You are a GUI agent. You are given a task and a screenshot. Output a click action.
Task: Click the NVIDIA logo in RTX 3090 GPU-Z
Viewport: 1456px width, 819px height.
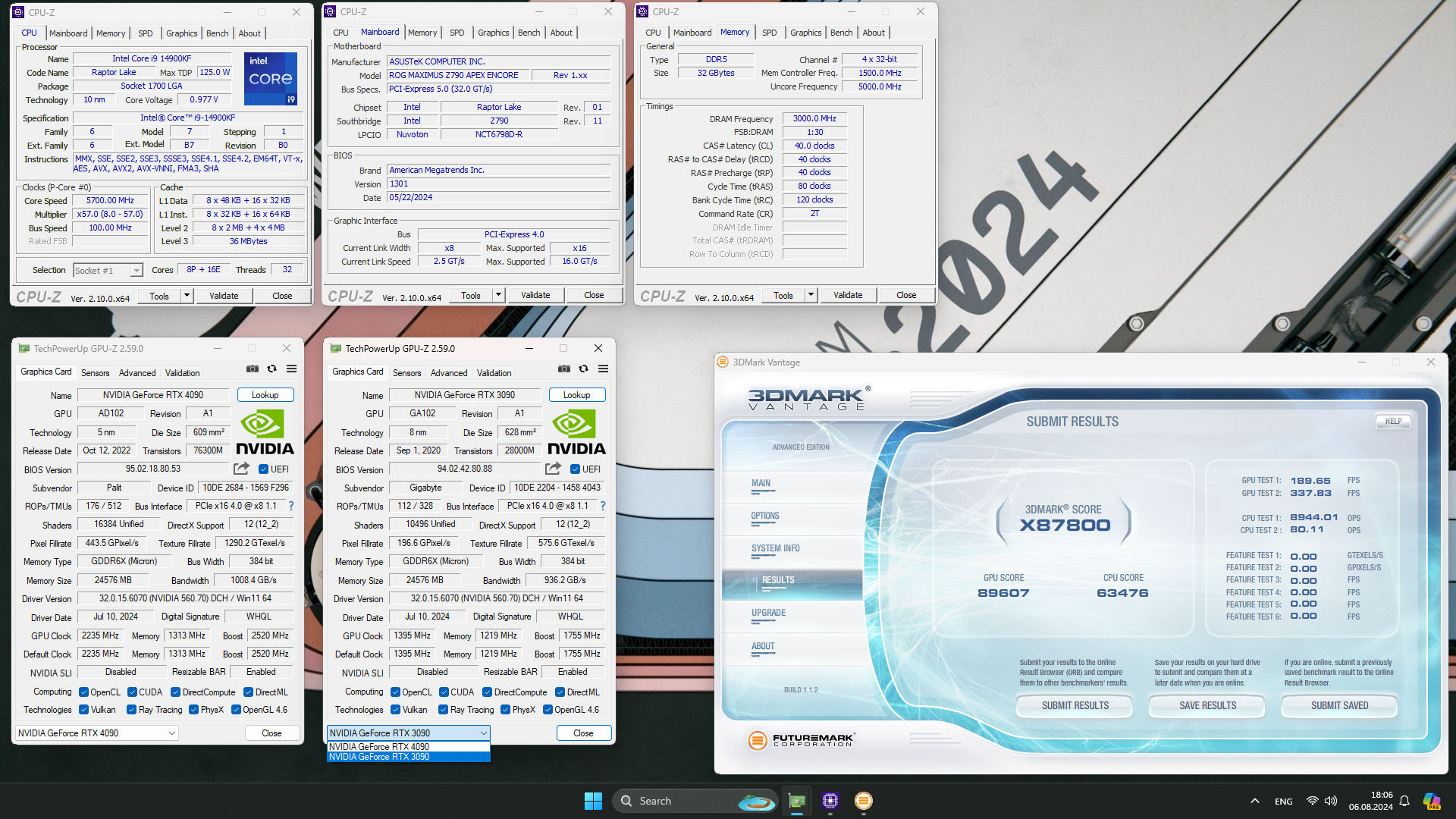pos(576,431)
